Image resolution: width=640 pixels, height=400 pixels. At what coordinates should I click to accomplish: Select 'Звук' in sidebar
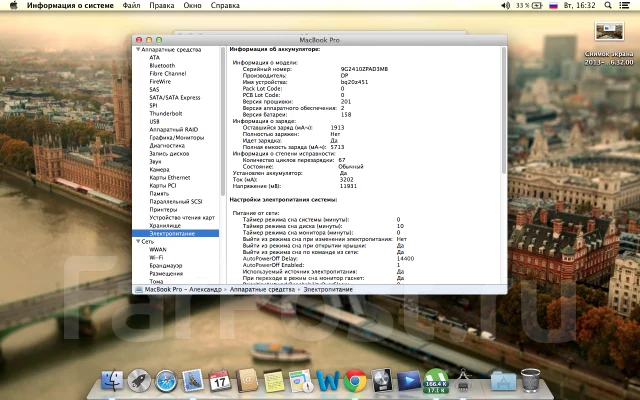tap(155, 161)
